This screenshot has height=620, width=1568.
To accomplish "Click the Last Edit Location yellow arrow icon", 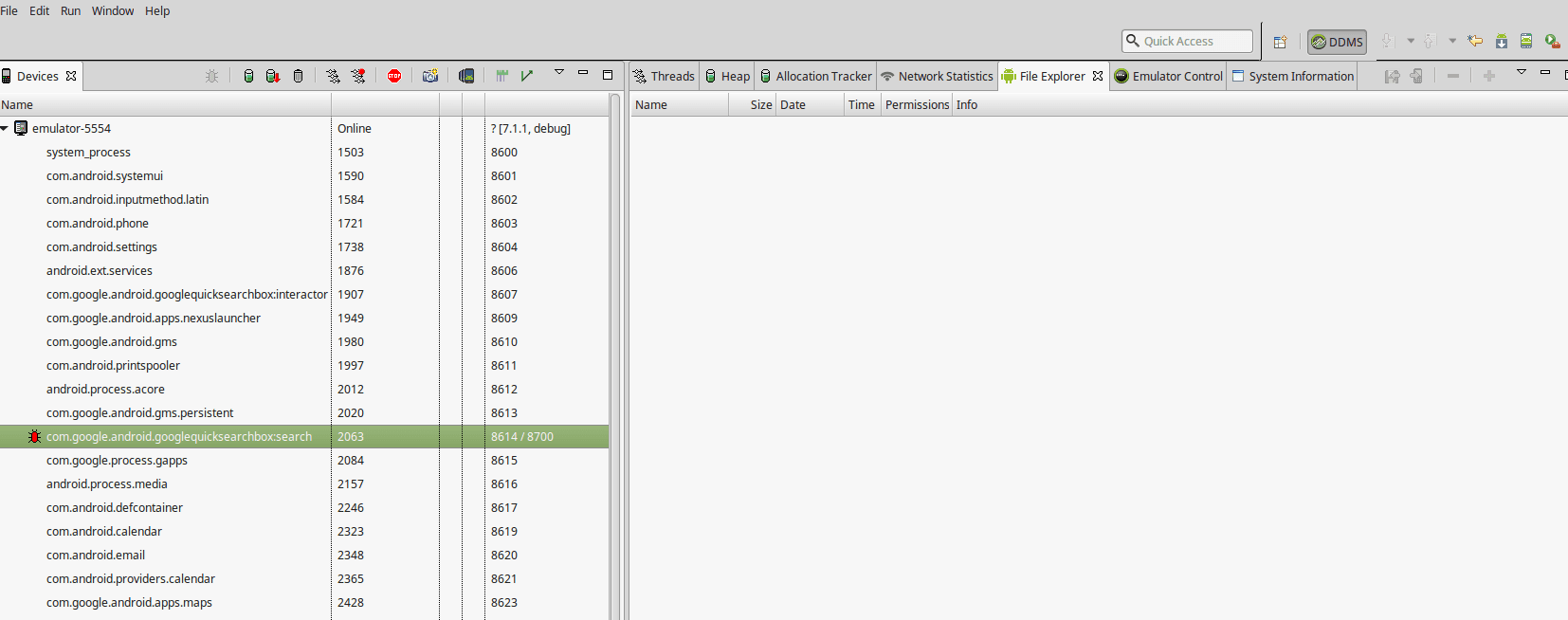I will click(x=1475, y=41).
